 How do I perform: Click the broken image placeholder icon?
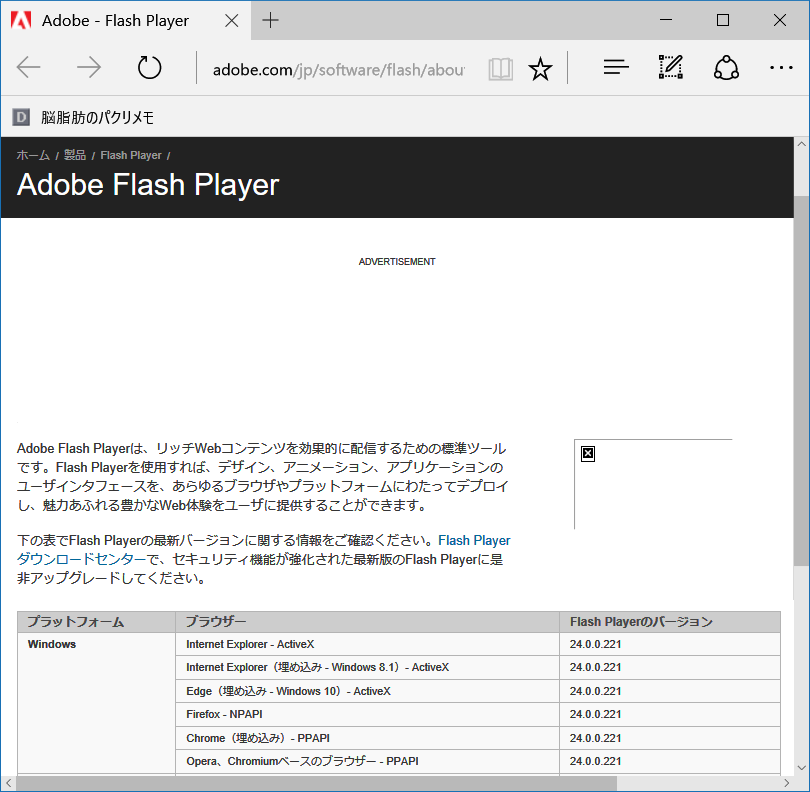[x=588, y=454]
